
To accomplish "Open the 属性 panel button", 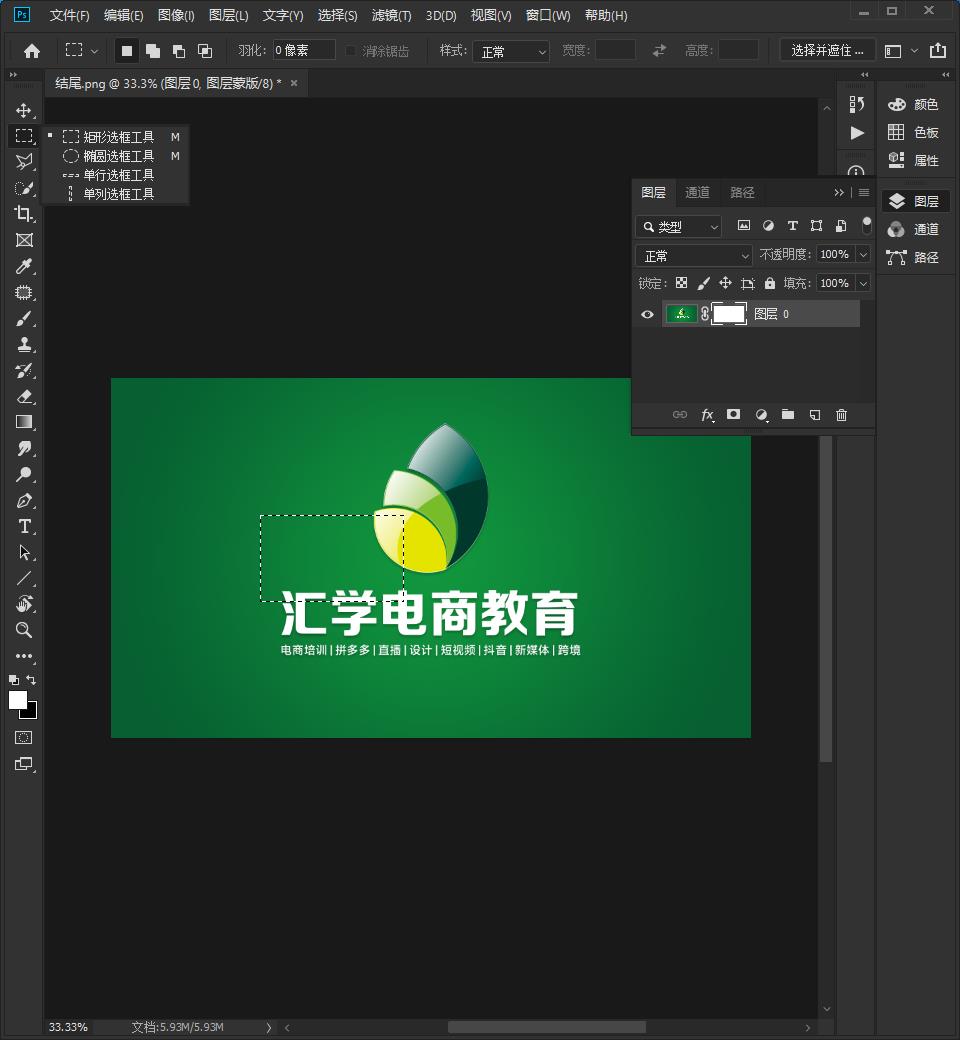I will point(914,161).
